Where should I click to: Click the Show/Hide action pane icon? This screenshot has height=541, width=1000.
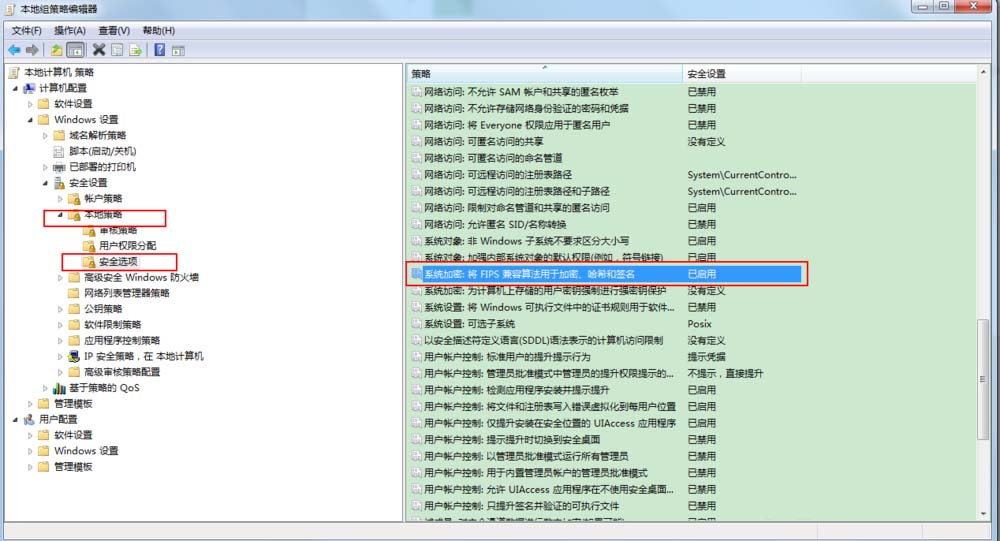179,50
